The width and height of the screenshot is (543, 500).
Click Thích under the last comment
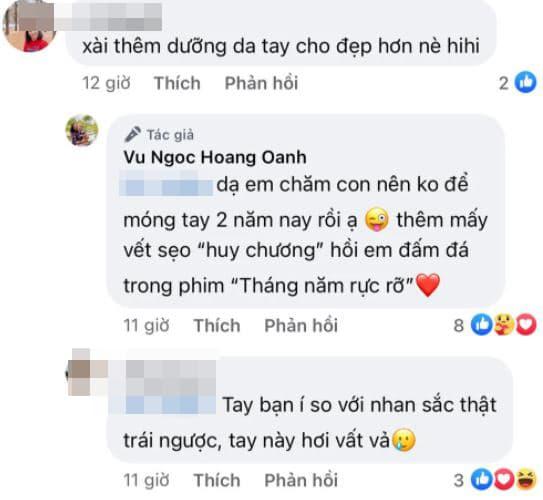(217, 480)
